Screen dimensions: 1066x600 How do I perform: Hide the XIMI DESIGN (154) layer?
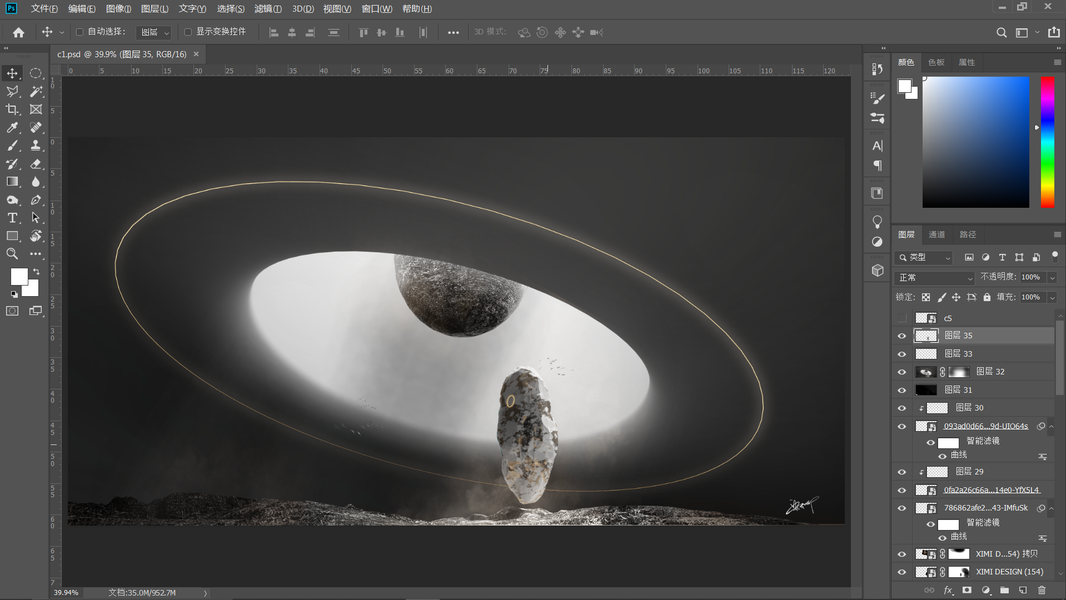click(x=902, y=572)
